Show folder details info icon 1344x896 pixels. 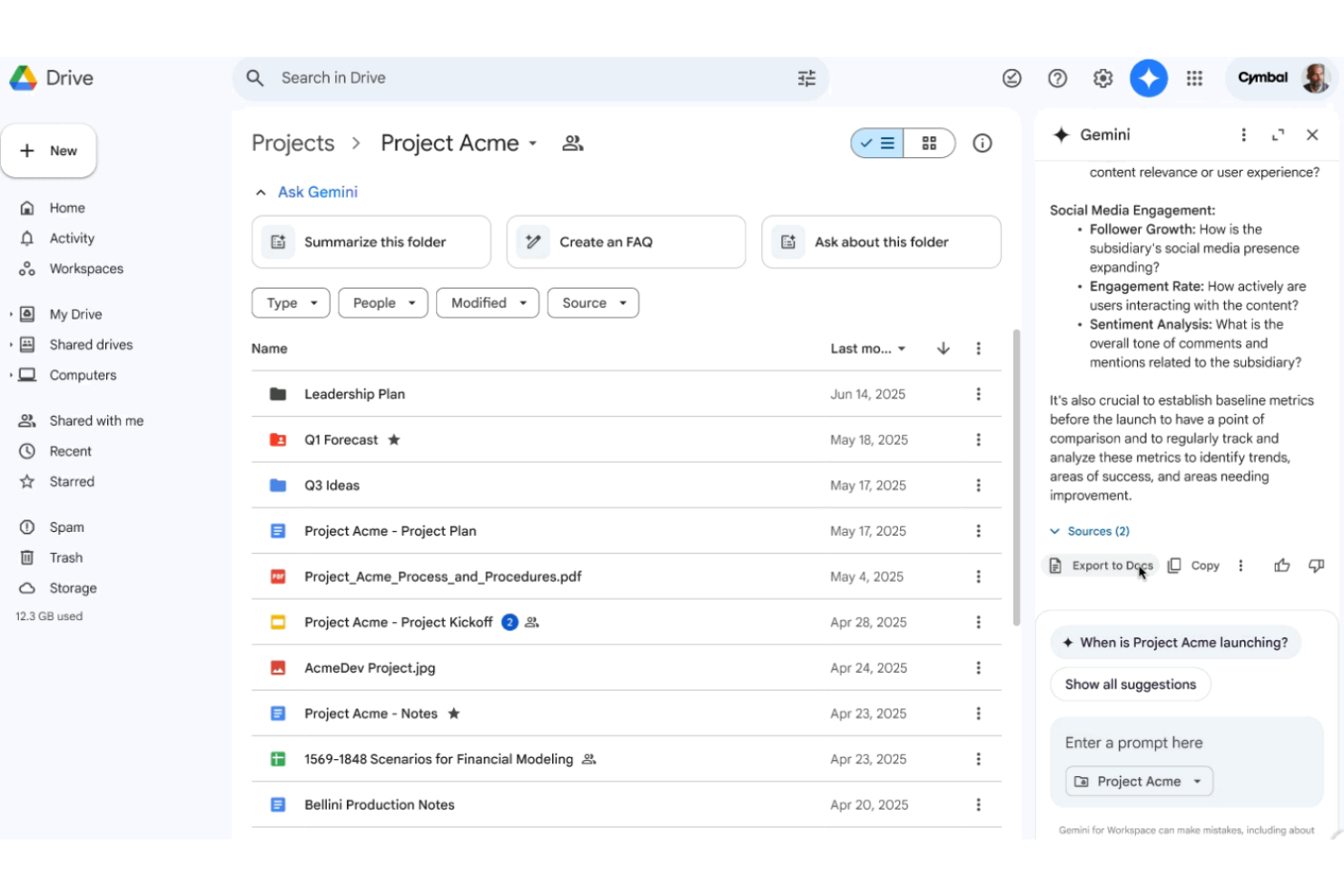(982, 143)
